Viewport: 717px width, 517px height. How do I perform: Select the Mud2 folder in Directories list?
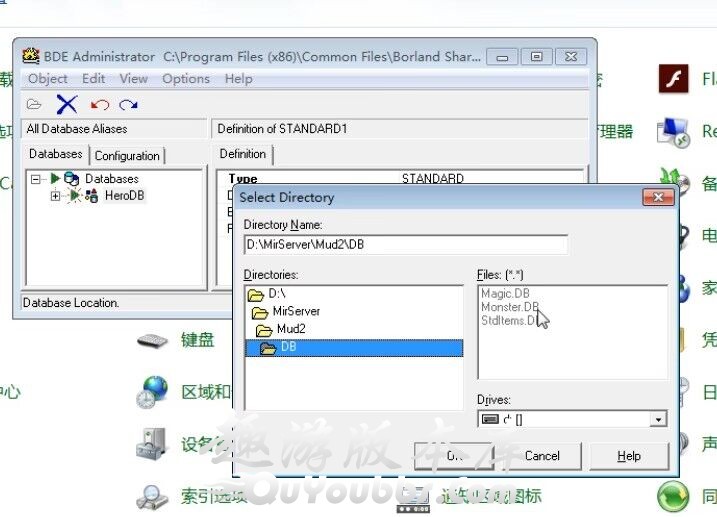[x=292, y=329]
